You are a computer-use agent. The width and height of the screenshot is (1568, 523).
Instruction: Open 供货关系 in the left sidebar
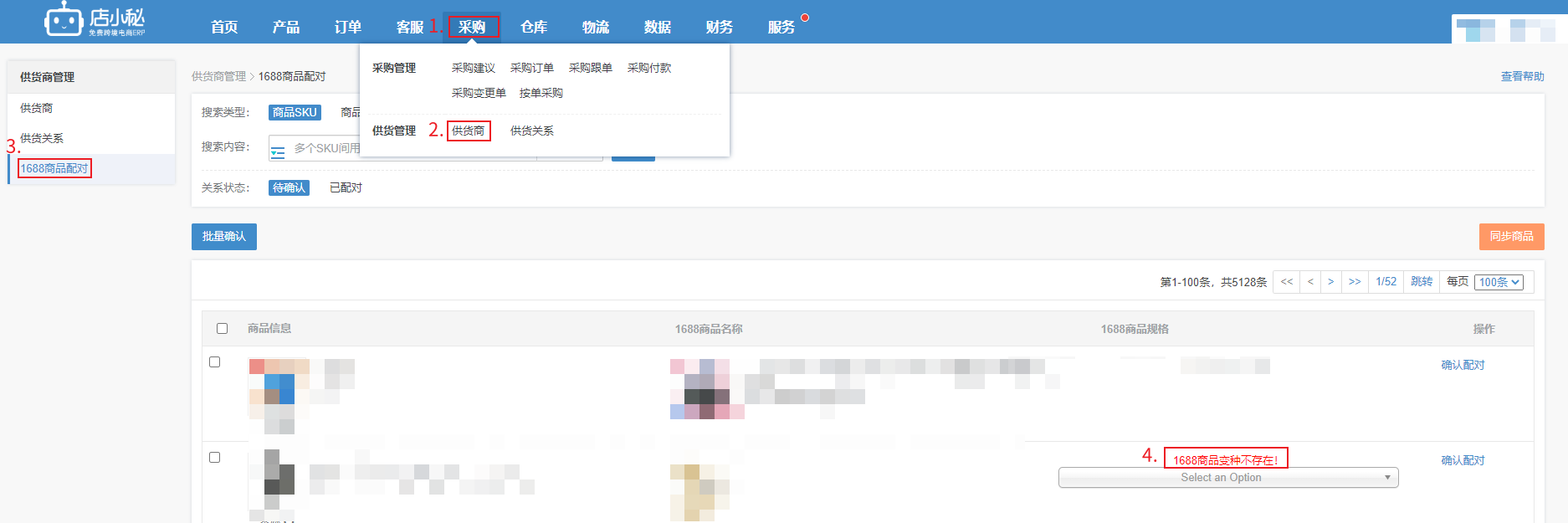(42, 138)
